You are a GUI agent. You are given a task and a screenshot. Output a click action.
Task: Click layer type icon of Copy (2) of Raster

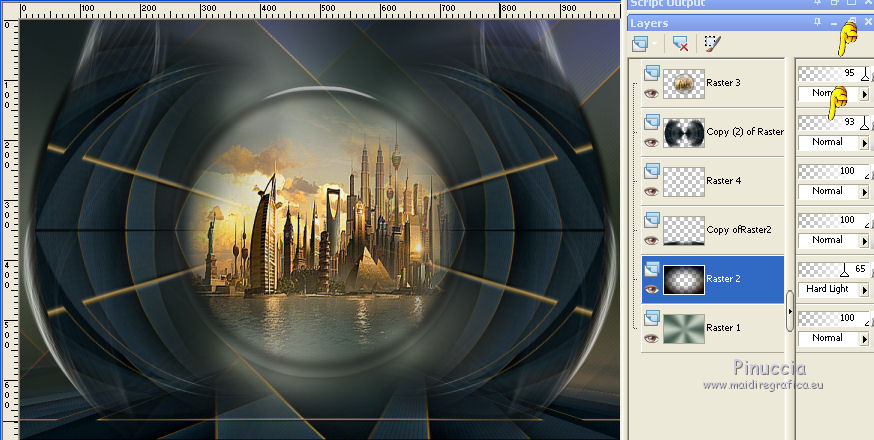[x=652, y=122]
